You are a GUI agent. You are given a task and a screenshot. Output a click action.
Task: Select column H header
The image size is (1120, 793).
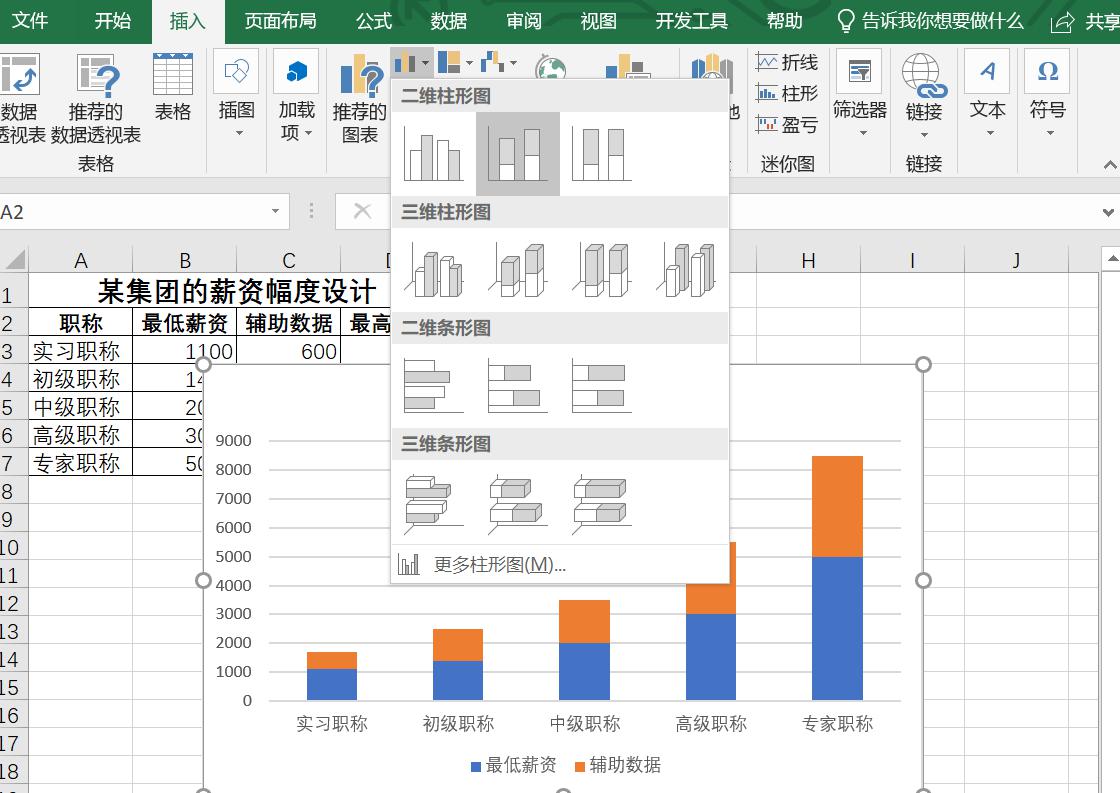809,260
